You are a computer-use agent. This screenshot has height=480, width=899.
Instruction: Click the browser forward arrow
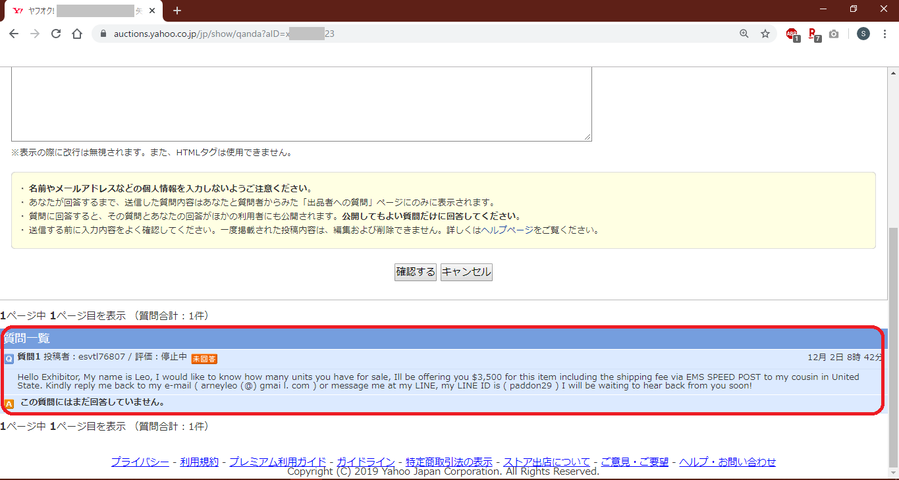[35, 34]
